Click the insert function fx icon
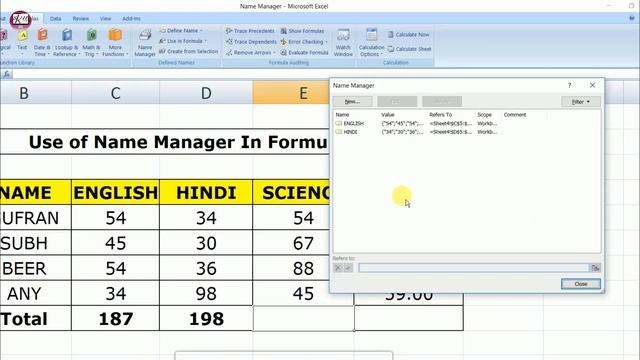The width and height of the screenshot is (640, 360). pyautogui.click(x=7, y=74)
